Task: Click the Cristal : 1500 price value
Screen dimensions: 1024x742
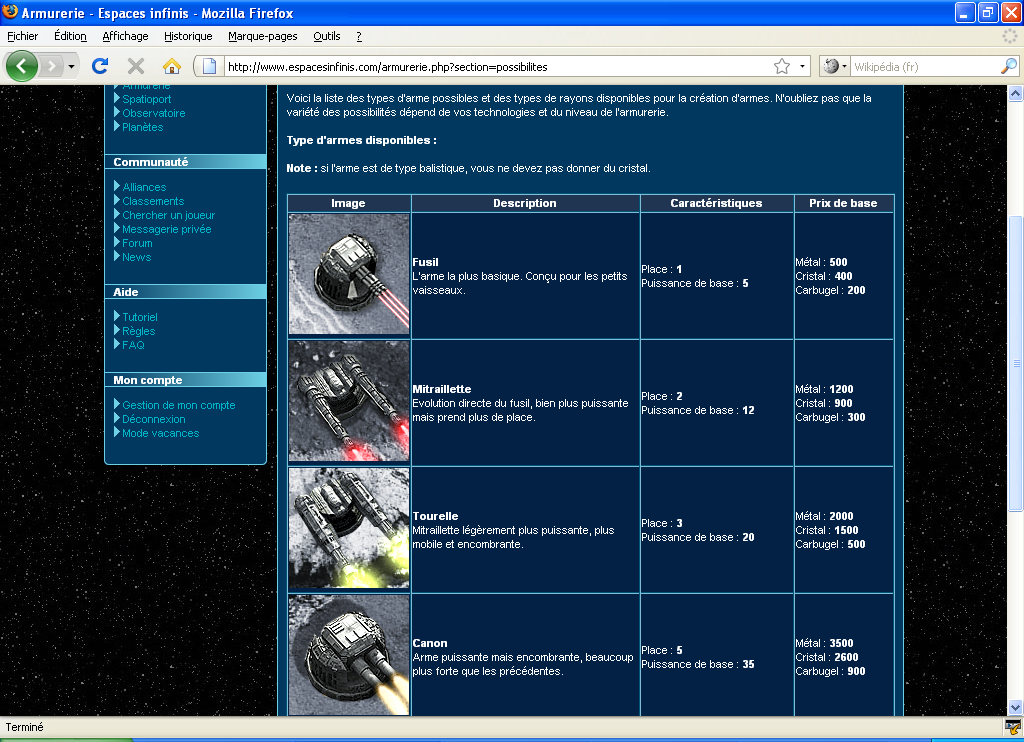Action: 827,530
